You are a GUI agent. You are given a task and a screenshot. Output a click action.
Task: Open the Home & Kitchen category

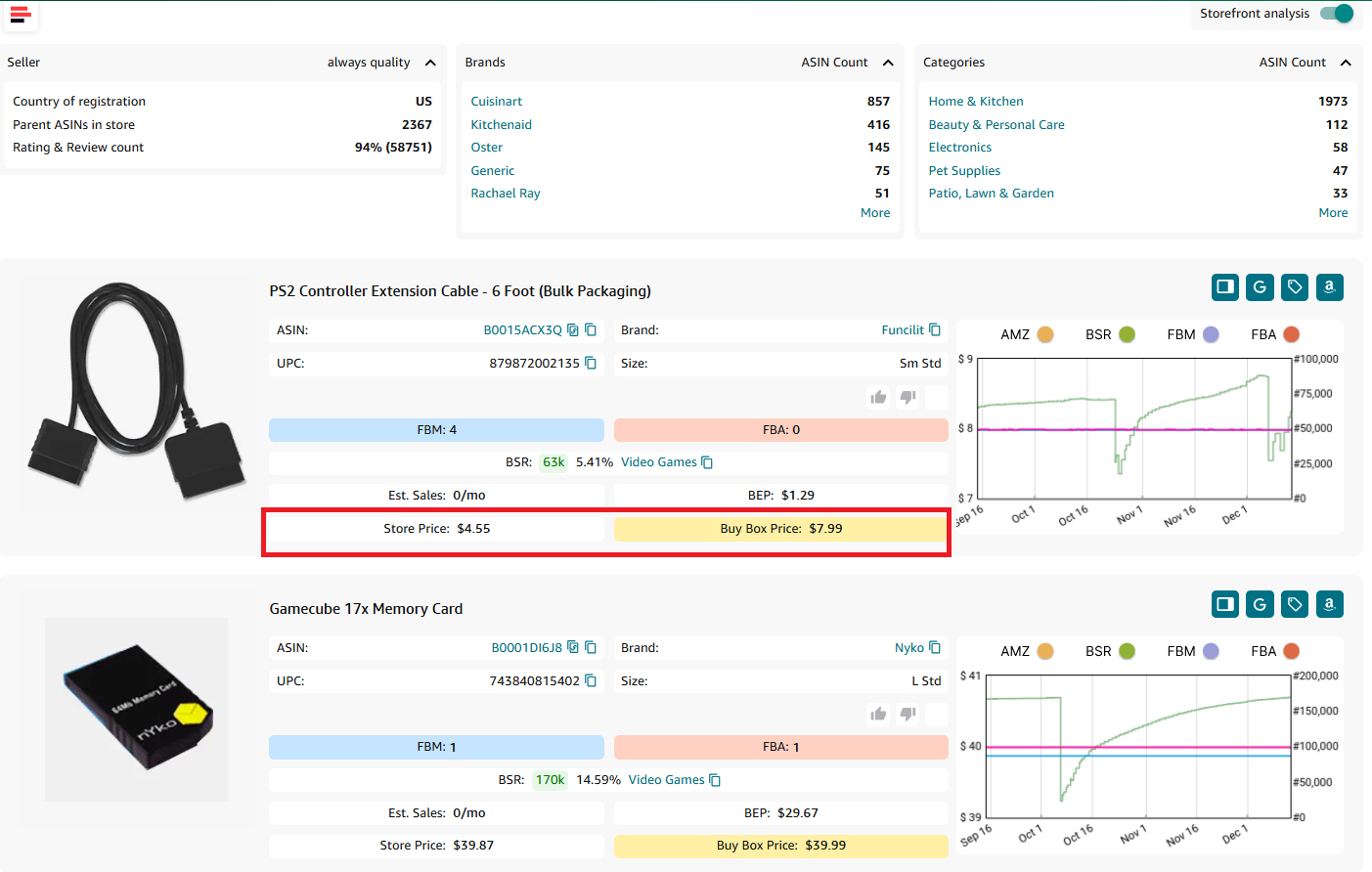[976, 102]
